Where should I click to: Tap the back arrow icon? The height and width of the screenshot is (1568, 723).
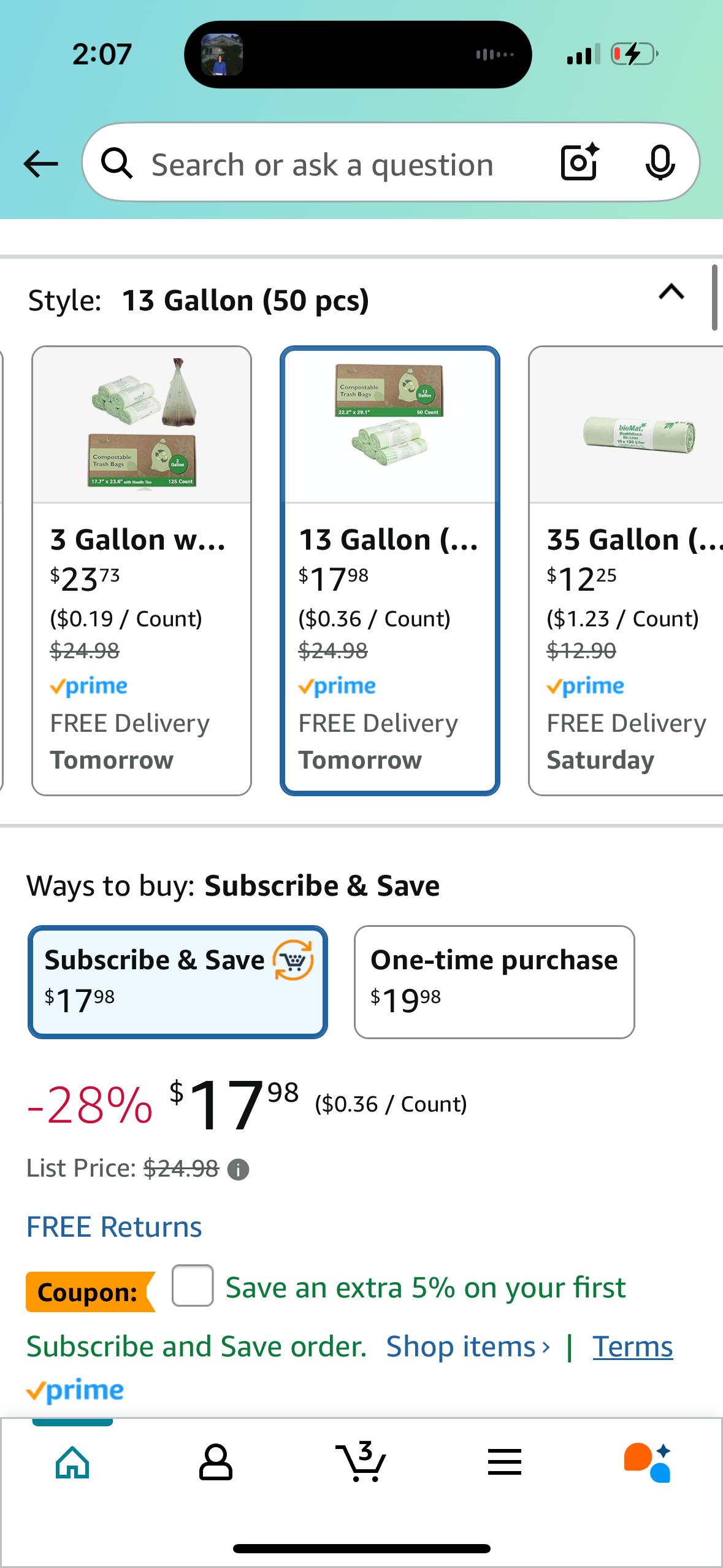pos(40,164)
